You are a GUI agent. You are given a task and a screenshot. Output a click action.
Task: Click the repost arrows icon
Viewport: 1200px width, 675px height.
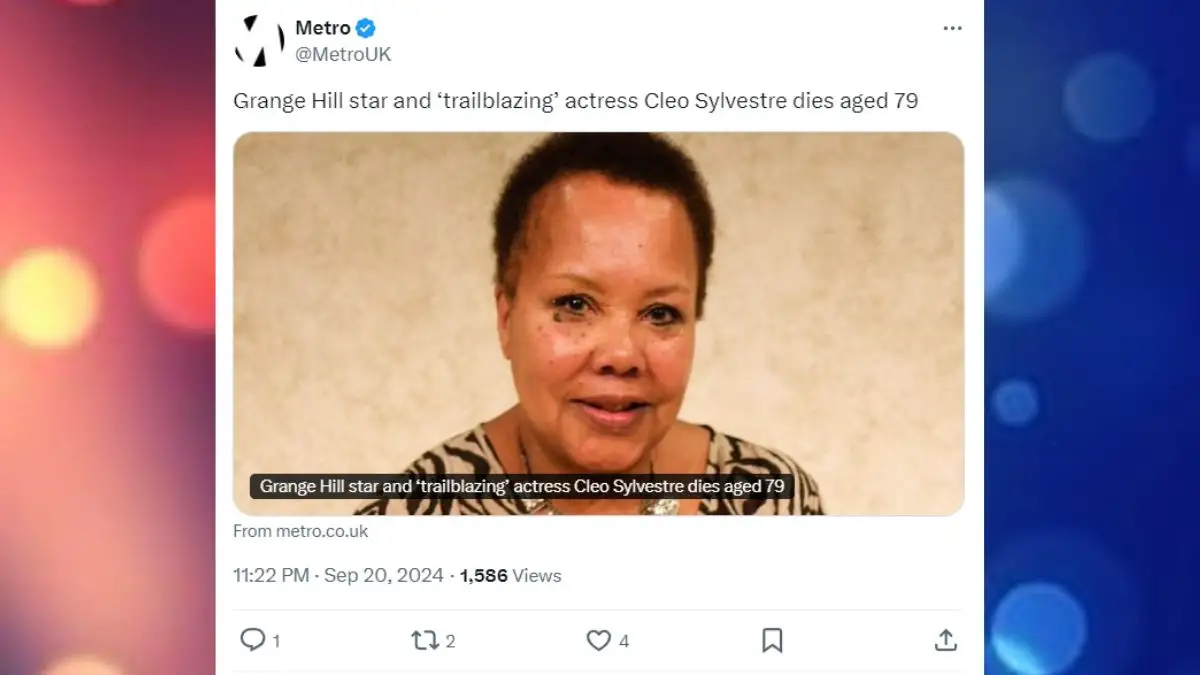pyautogui.click(x=425, y=640)
